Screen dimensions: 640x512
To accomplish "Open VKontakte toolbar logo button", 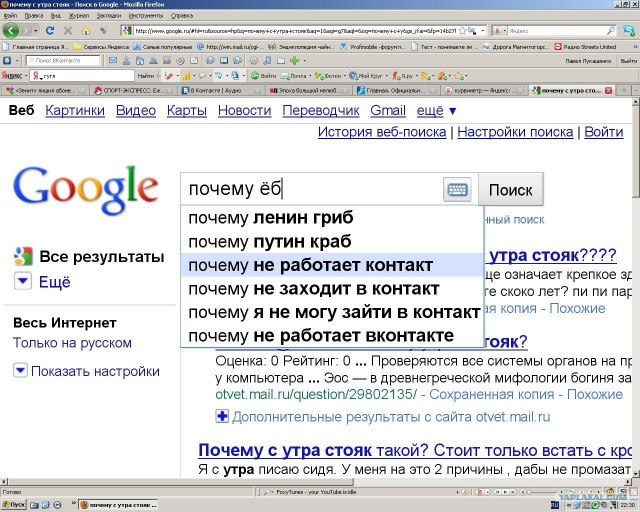I will point(7,60).
